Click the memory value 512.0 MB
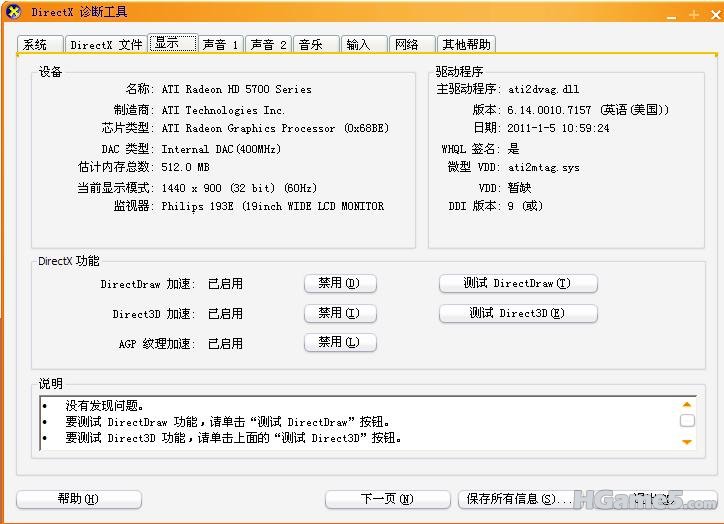724x524 pixels. 186,167
